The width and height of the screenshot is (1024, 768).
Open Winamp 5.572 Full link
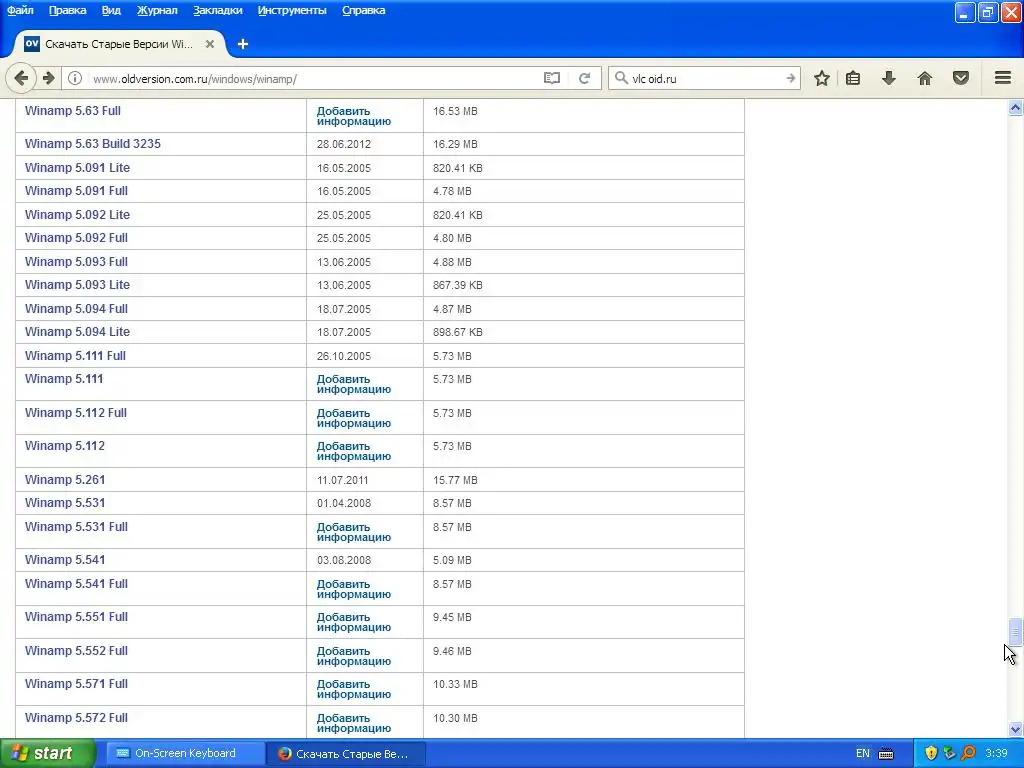[x=76, y=718]
